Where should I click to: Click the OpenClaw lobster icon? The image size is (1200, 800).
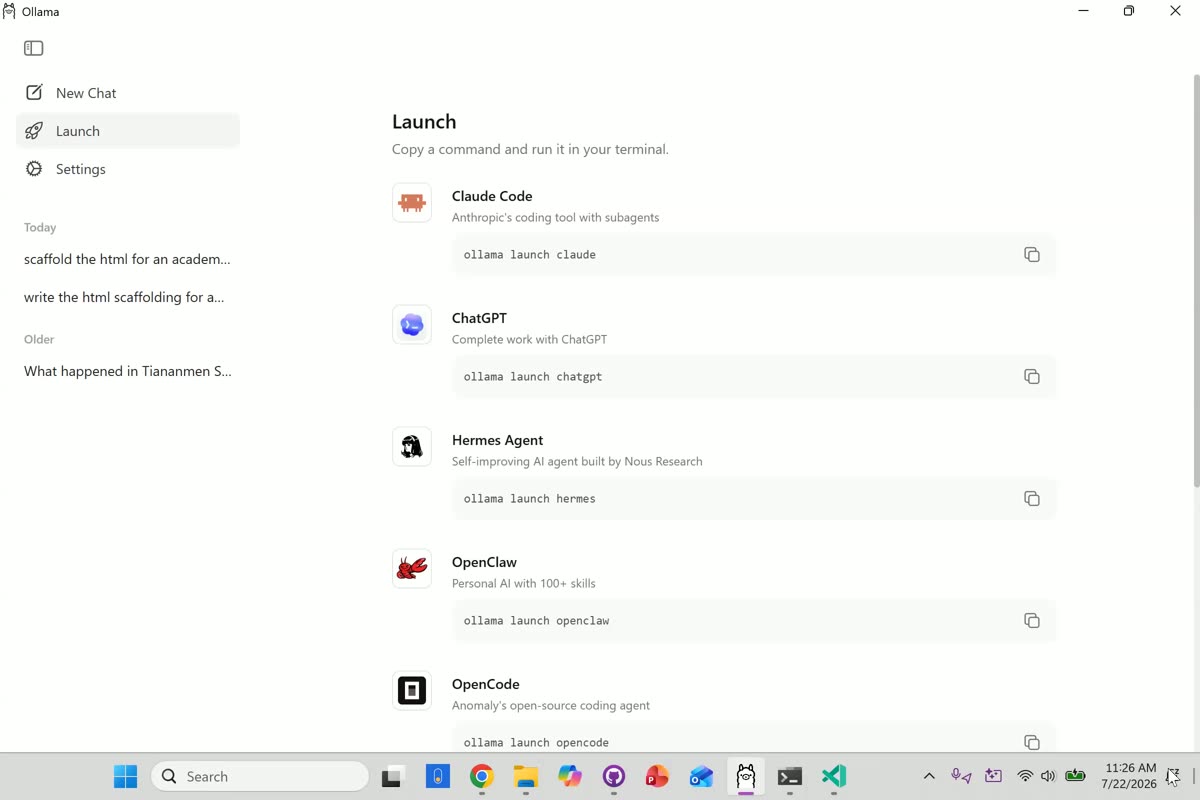[x=412, y=569]
